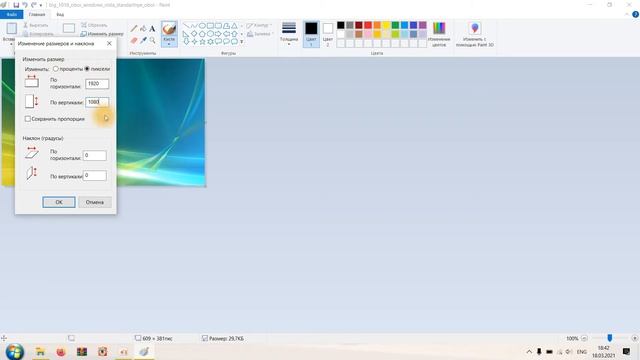Viewport: 640px width, 360px height.
Task: Select the проценты radio button
Action: point(56,69)
